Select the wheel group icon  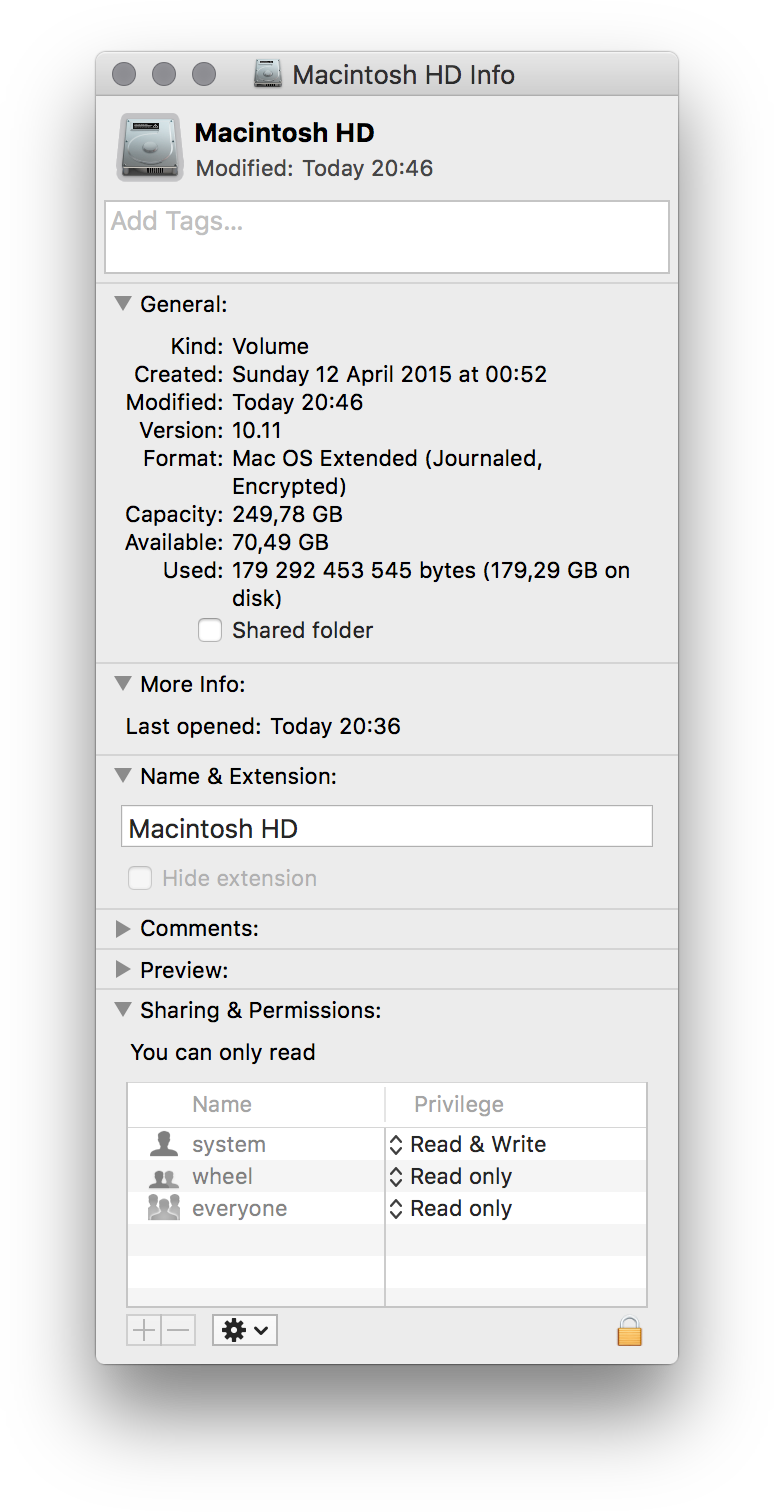tap(163, 1177)
